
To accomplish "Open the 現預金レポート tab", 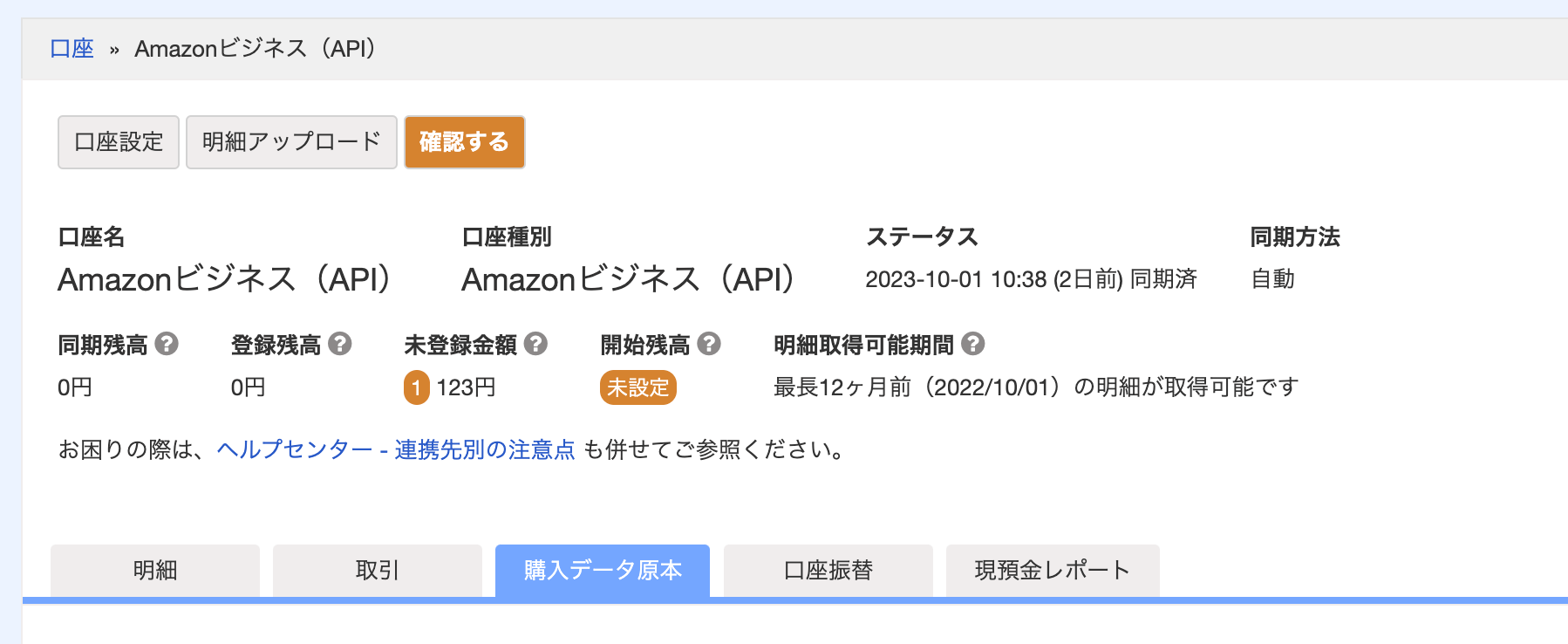I will tap(1051, 570).
